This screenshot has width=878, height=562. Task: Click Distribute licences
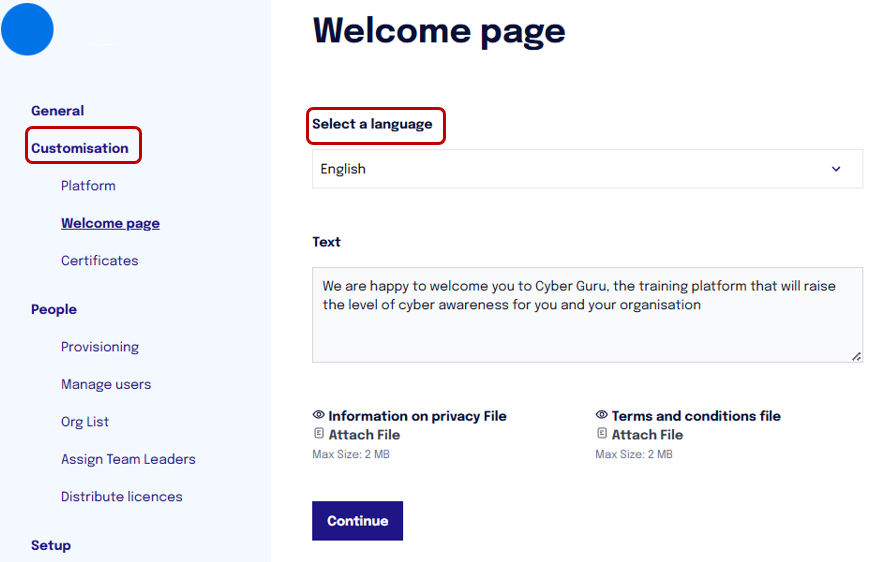(x=122, y=497)
